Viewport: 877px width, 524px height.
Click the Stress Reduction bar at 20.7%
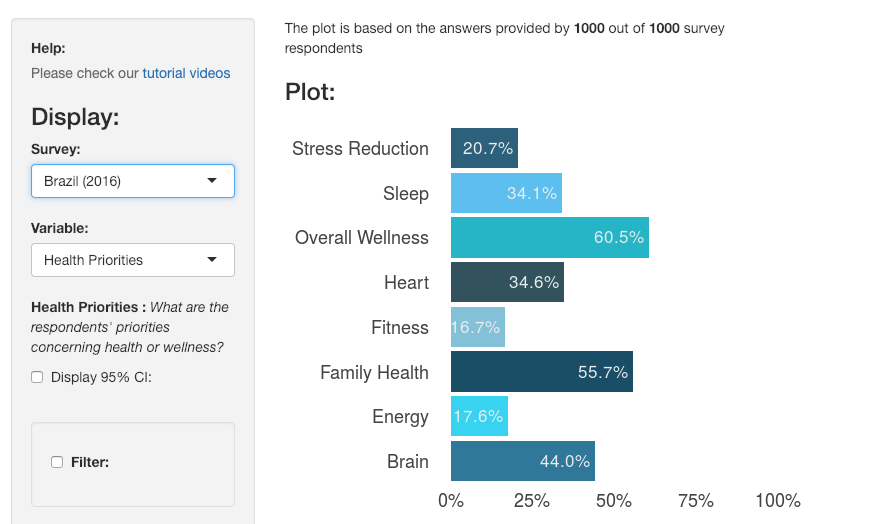pyautogui.click(x=484, y=148)
